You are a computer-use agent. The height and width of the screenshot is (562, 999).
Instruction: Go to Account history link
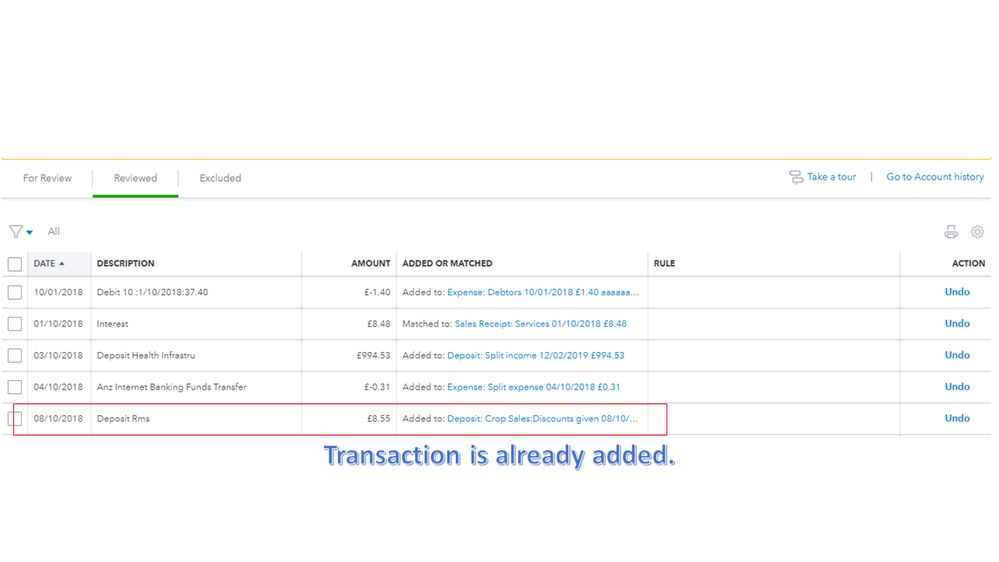coord(935,177)
